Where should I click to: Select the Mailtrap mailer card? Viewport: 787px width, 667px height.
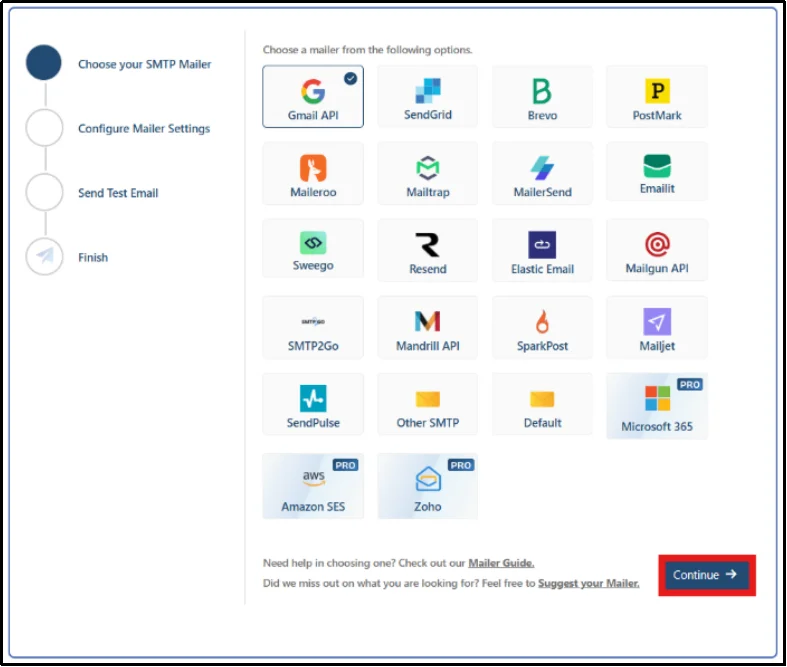tap(428, 173)
